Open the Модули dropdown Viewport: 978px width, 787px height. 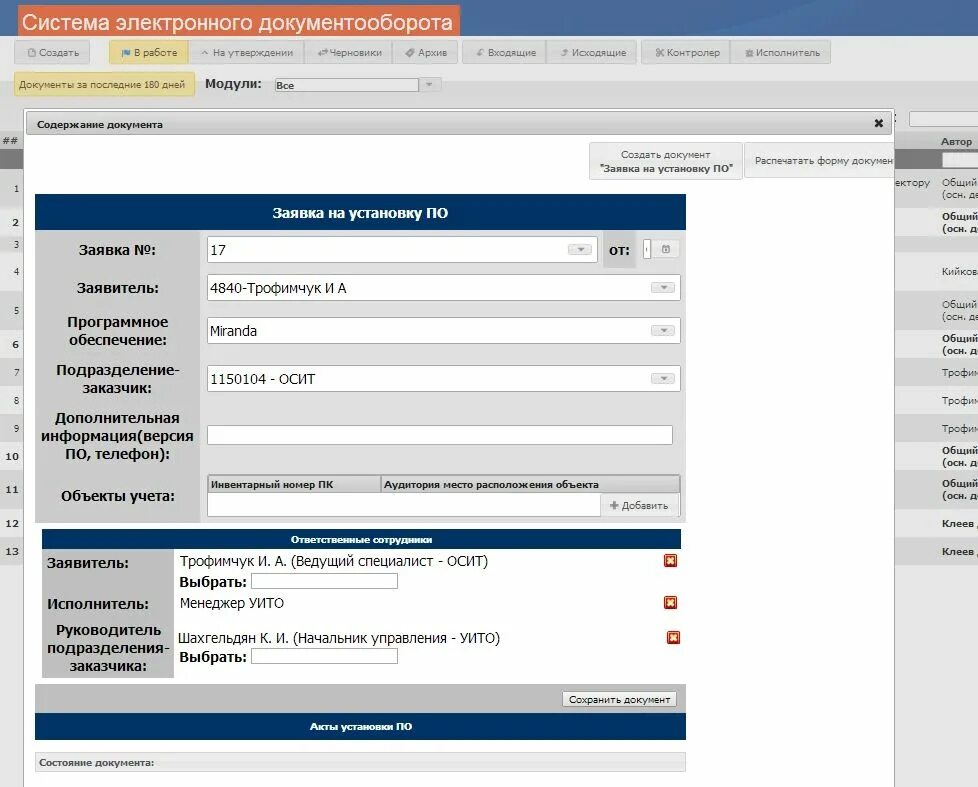tap(430, 84)
